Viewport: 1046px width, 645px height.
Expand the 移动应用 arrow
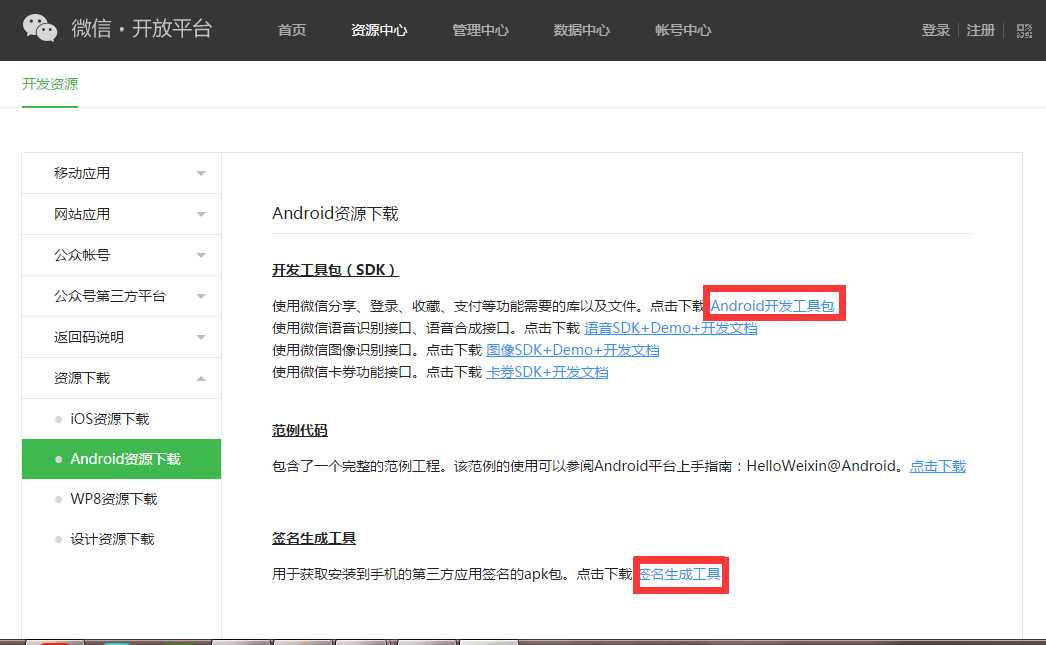(x=201, y=173)
